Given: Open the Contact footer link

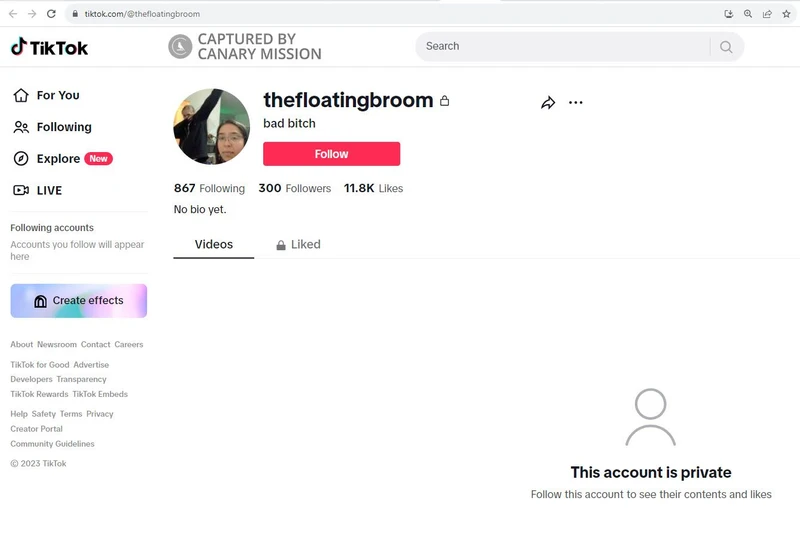Looking at the screenshot, I should [95, 344].
